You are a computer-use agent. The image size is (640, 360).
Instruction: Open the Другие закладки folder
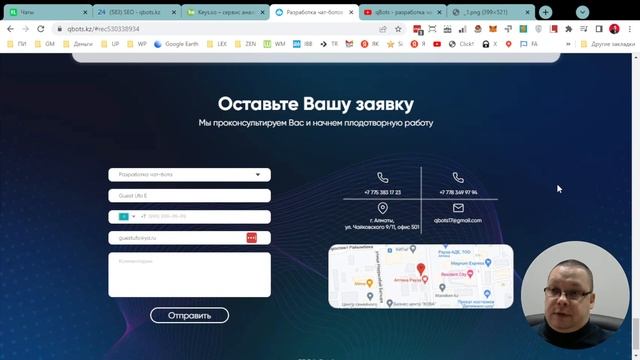click(608, 44)
